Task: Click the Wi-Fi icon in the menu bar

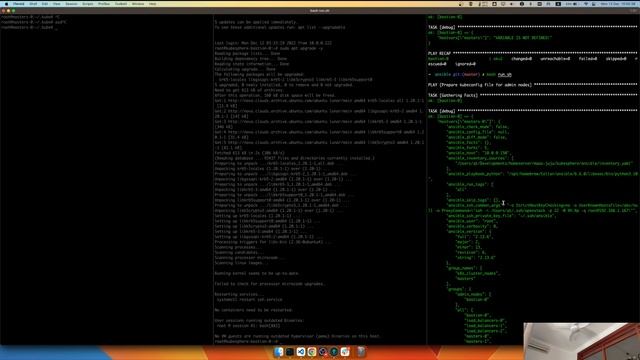Action: tap(586, 4)
